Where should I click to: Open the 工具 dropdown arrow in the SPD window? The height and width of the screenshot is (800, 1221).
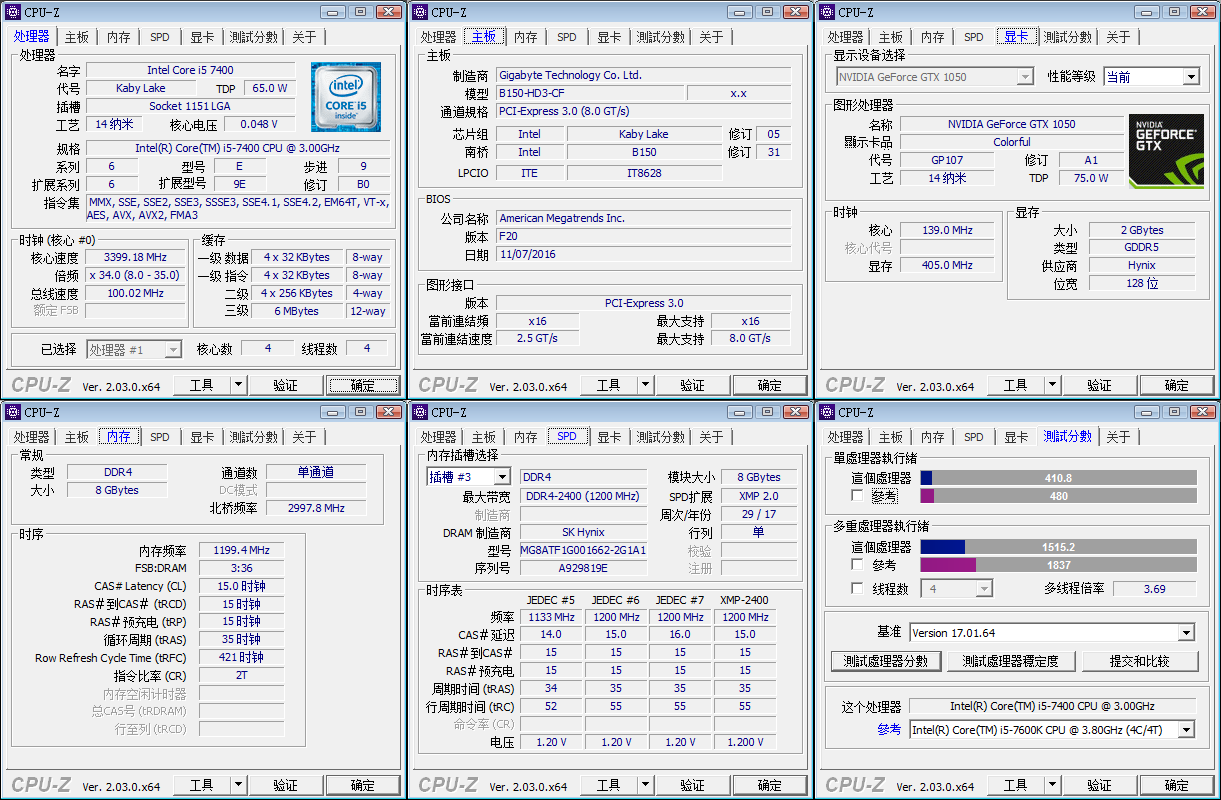click(x=645, y=785)
